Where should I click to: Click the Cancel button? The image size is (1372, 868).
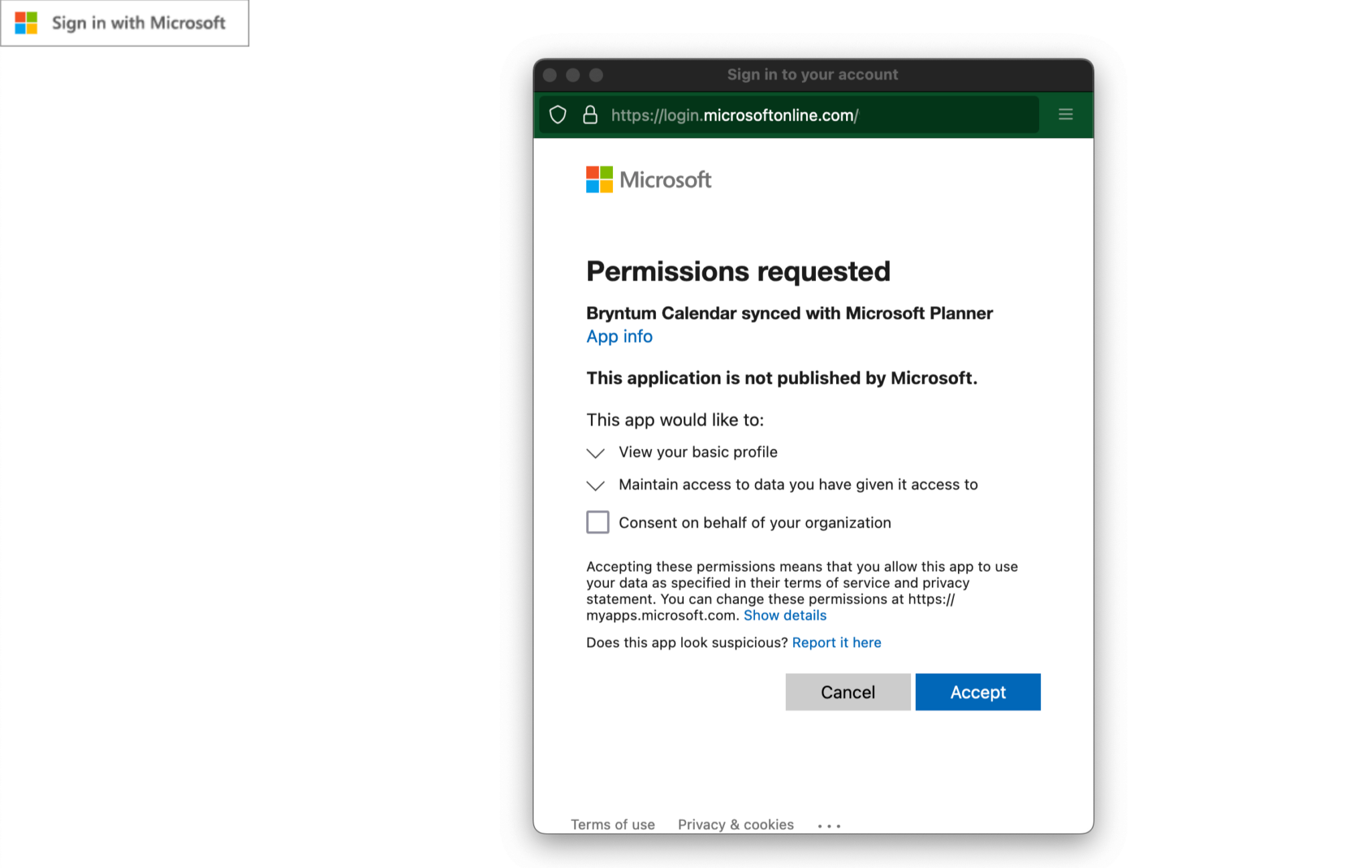point(847,692)
